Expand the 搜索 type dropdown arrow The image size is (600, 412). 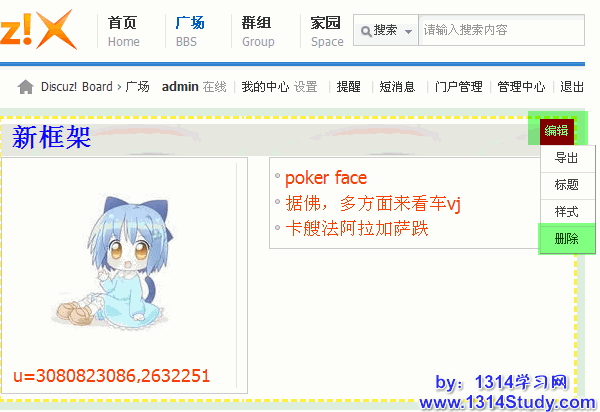tap(408, 32)
